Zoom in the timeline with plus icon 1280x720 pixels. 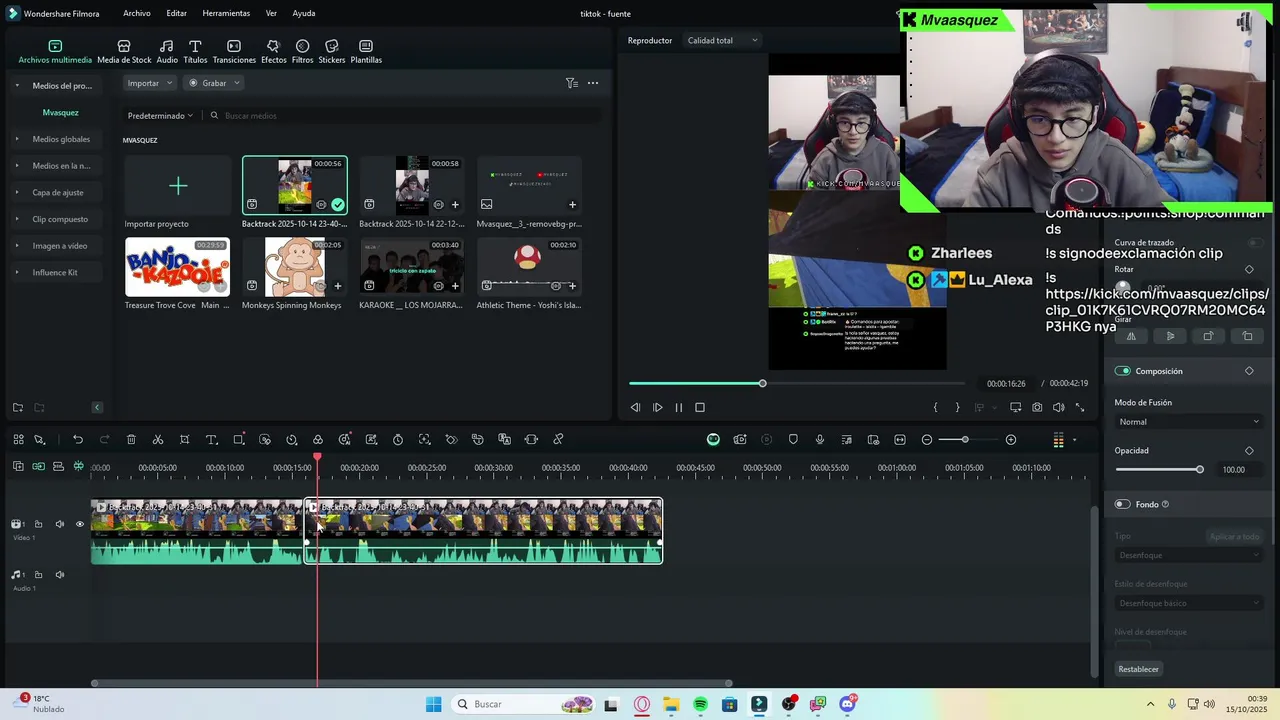(1011, 440)
